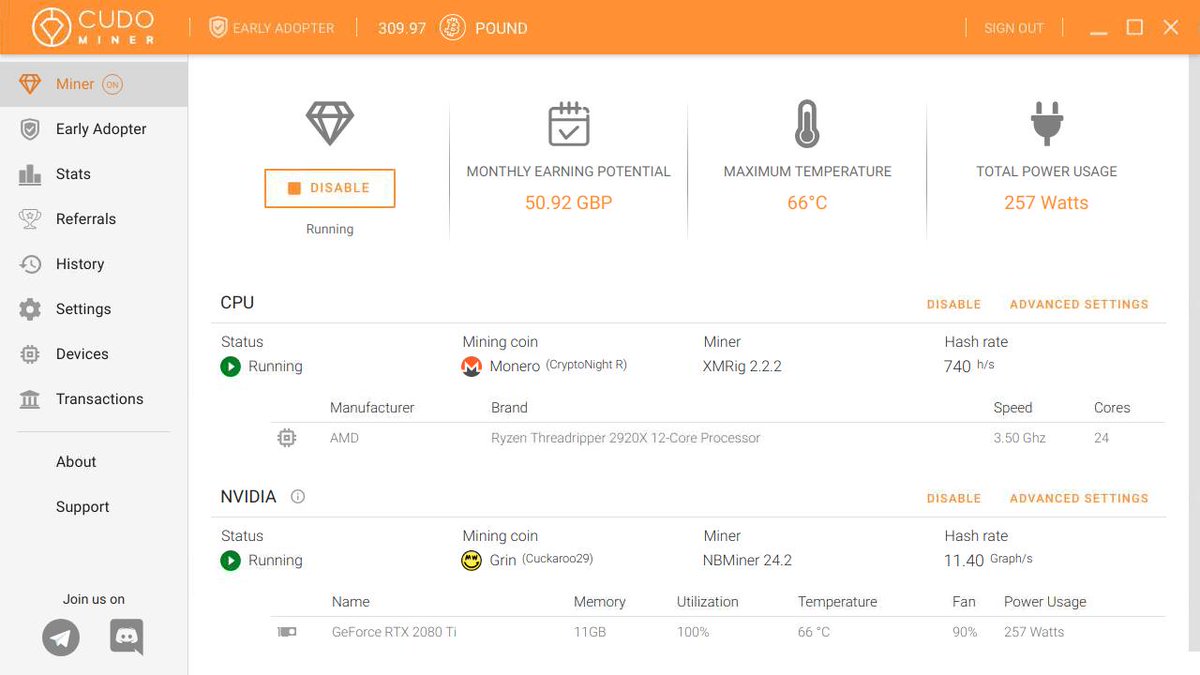Viewport: 1200px width, 675px height.
Task: Click the AMD processor chip icon
Action: pos(287,438)
